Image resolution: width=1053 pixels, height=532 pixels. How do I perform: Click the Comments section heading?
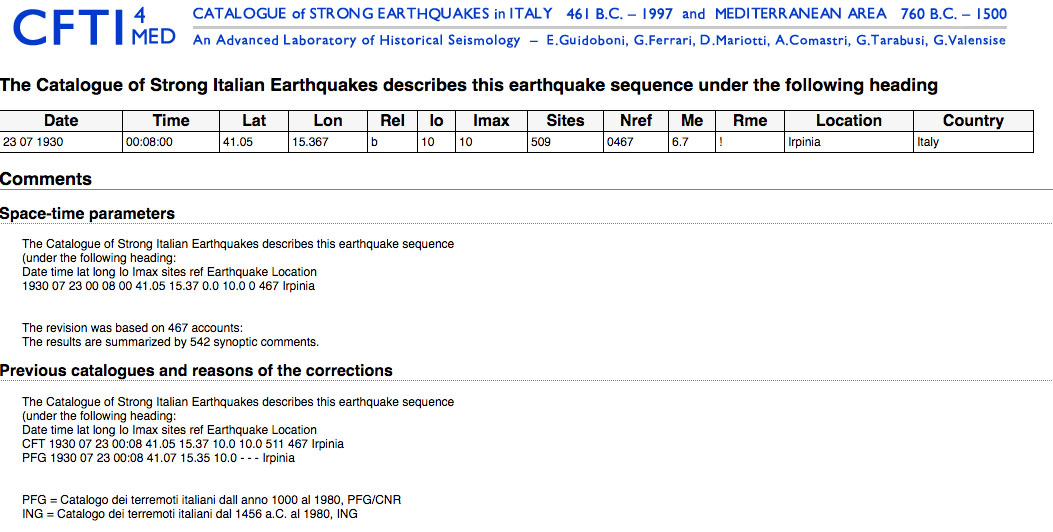tap(46, 179)
